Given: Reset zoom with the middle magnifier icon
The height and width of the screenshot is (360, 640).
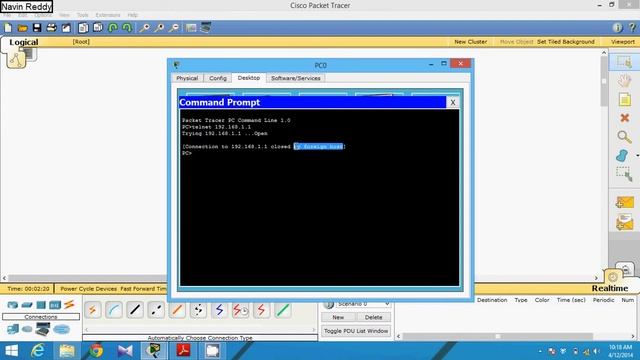Looking at the screenshot, I should (x=159, y=28).
